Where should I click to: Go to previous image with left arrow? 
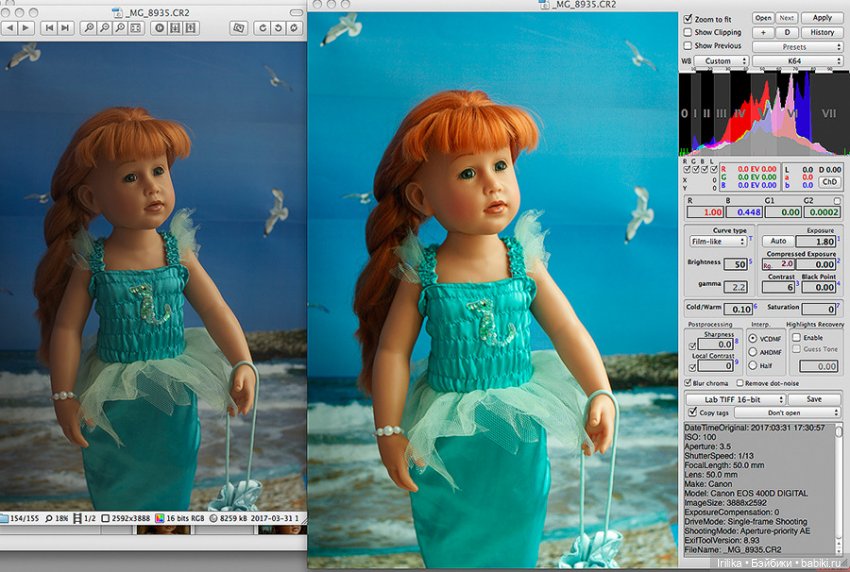coord(8,28)
